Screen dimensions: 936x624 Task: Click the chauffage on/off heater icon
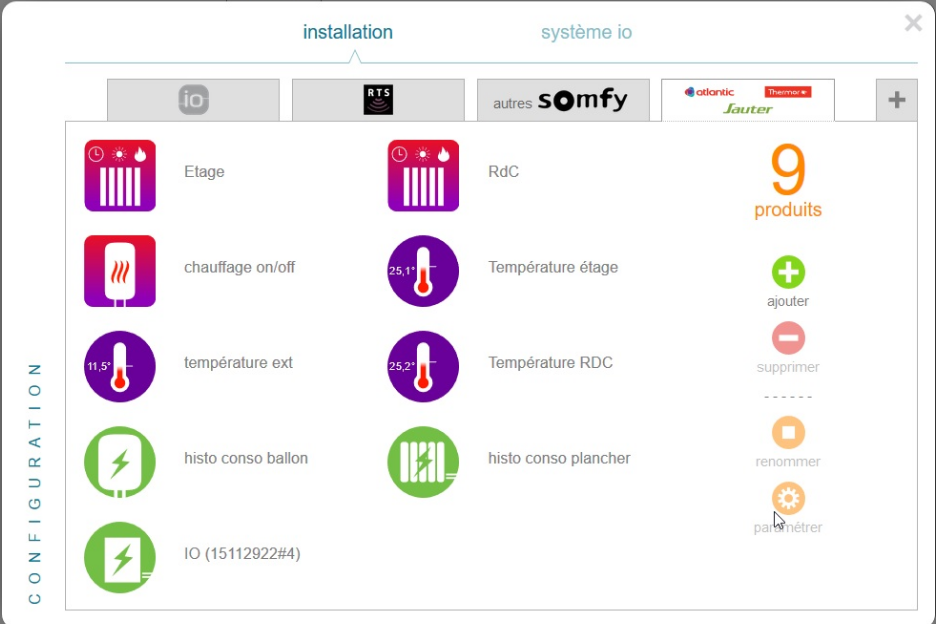click(120, 271)
